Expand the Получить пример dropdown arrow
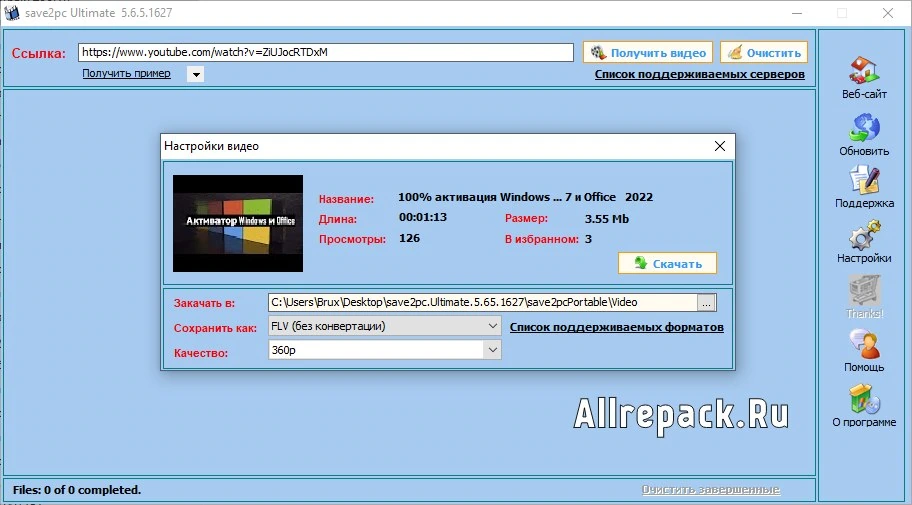912x505 pixels. point(195,74)
